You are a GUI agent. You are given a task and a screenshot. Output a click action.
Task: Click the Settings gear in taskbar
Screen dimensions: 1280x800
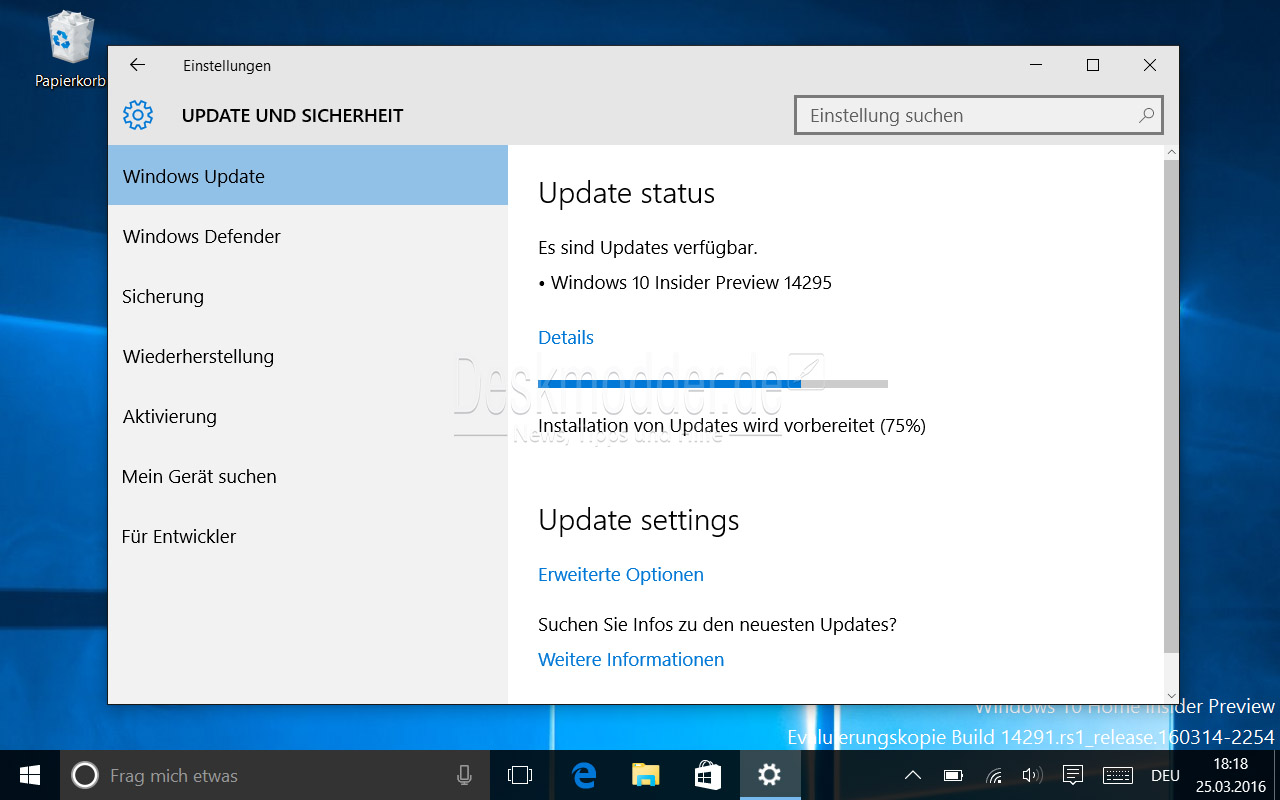(769, 775)
